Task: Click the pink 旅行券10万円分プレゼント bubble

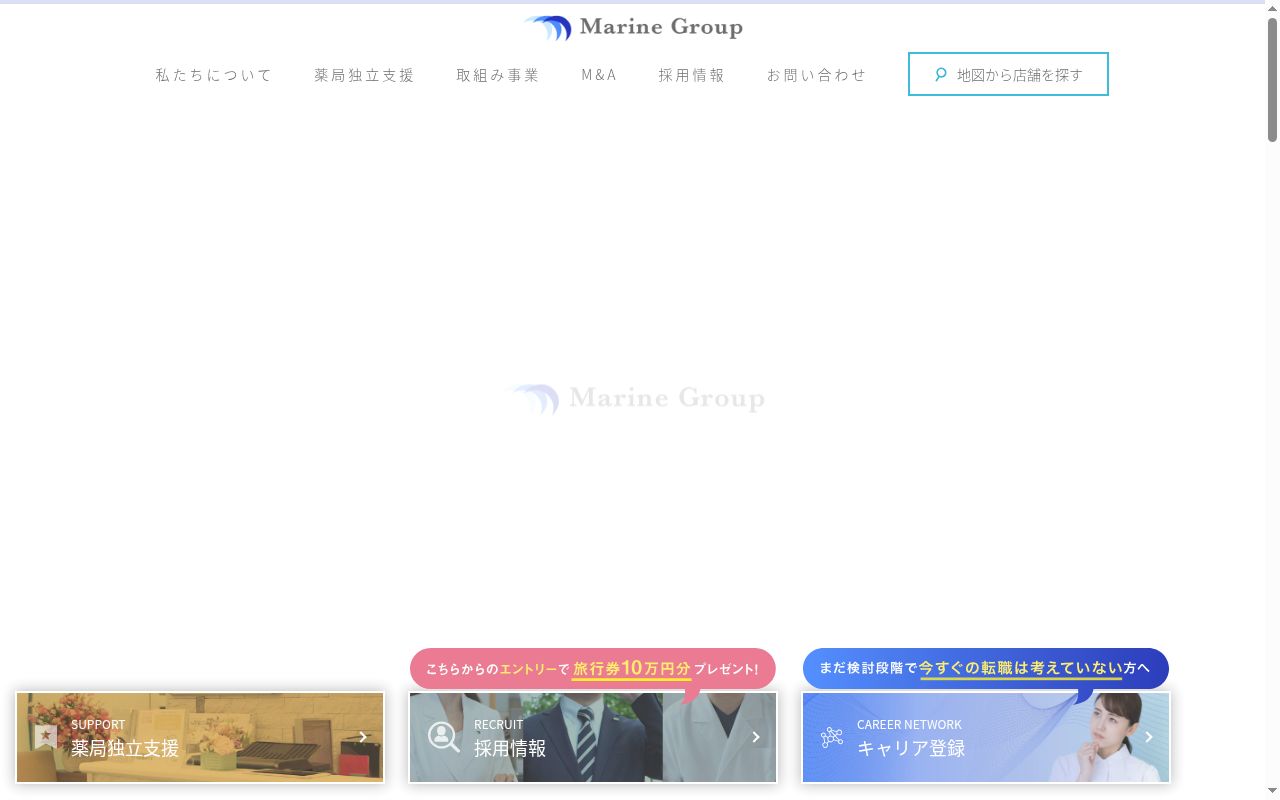Action: (593, 669)
